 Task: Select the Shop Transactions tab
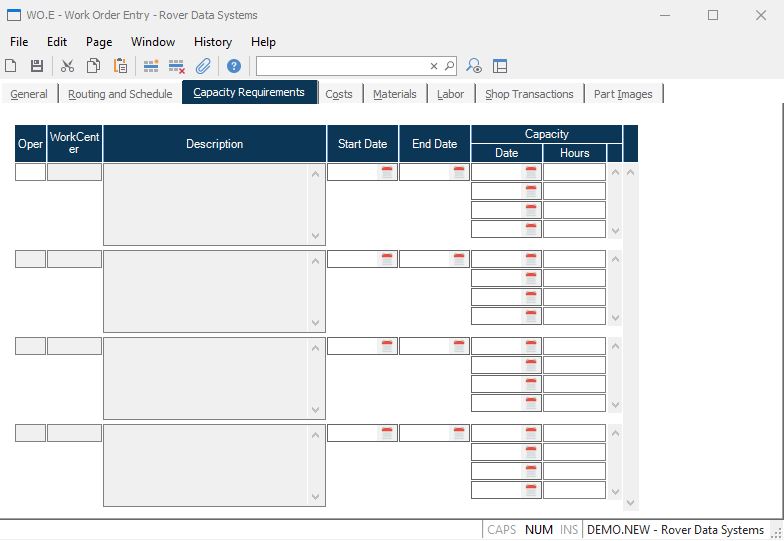(529, 94)
